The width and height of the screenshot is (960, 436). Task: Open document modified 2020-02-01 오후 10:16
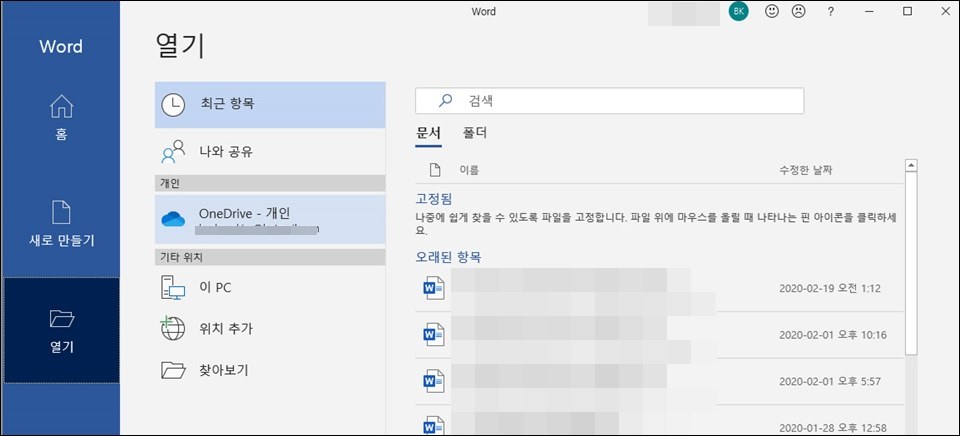pos(659,335)
